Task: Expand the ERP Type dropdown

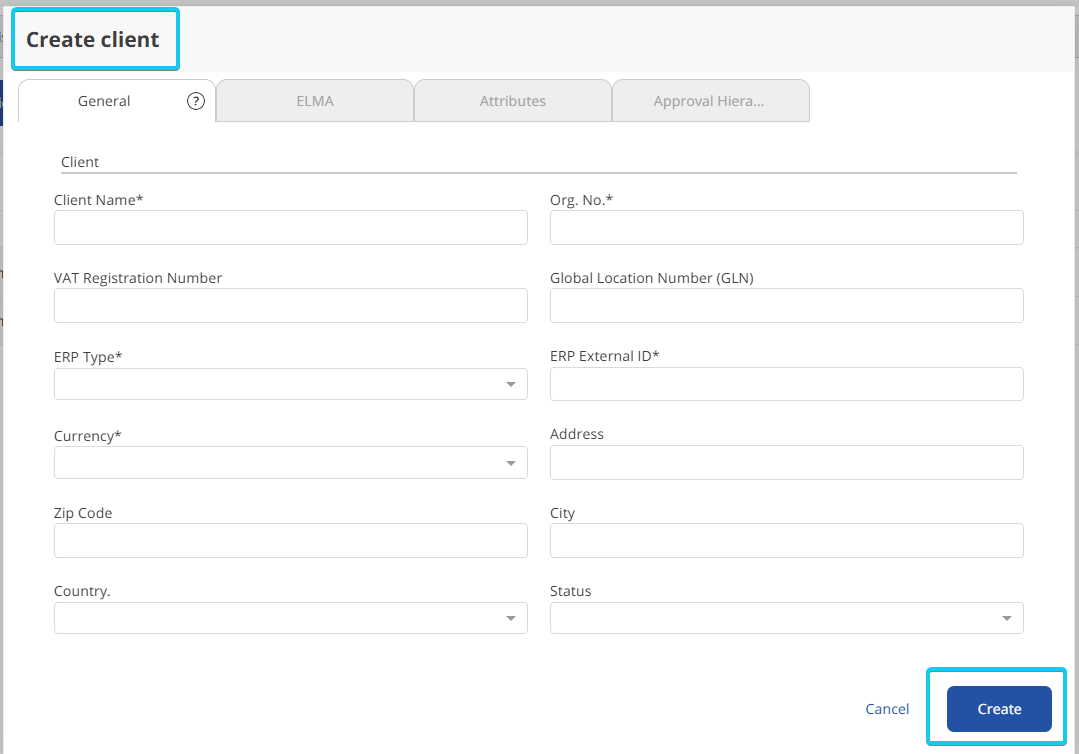Action: (291, 384)
